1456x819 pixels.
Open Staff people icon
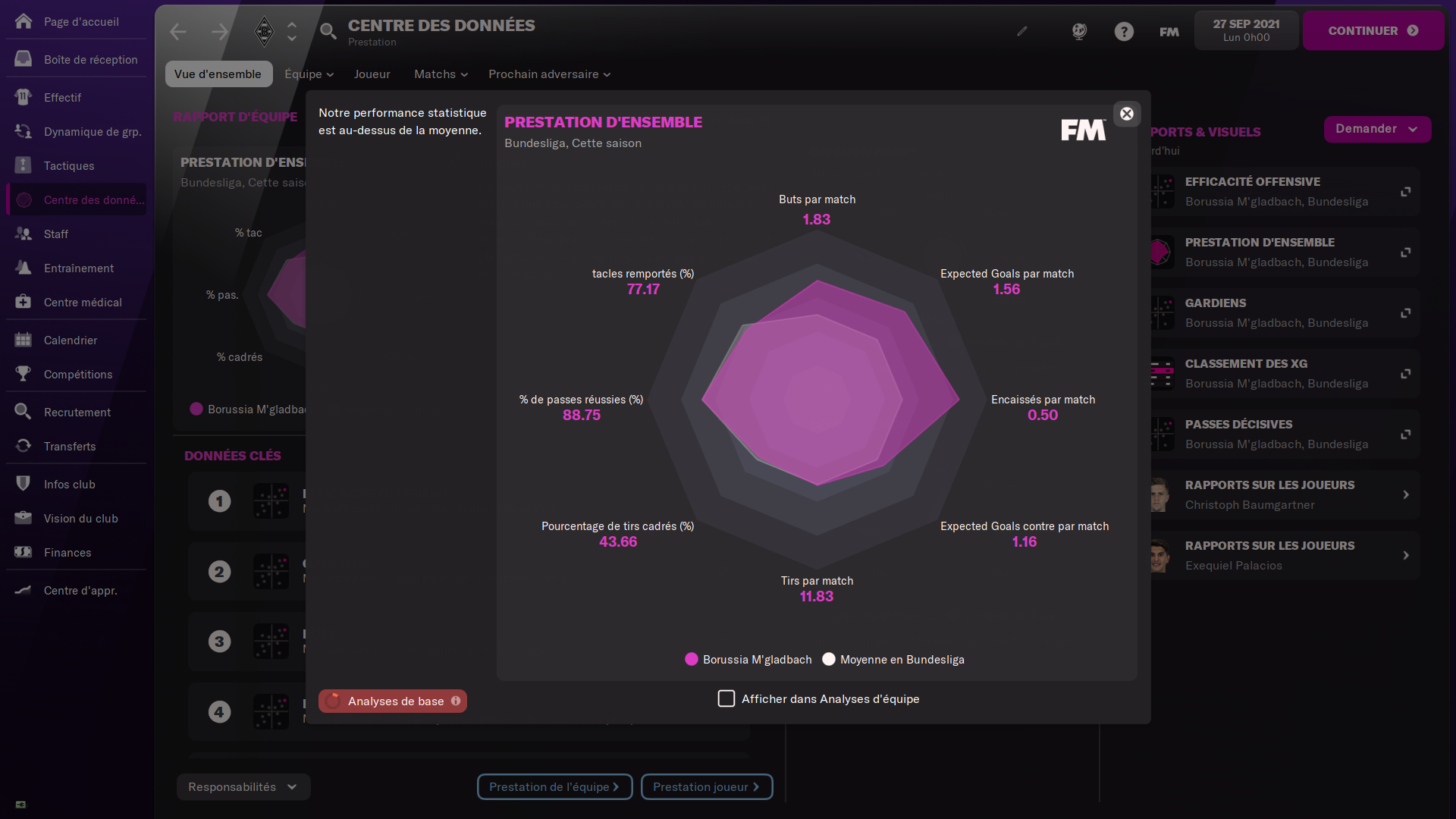point(24,234)
